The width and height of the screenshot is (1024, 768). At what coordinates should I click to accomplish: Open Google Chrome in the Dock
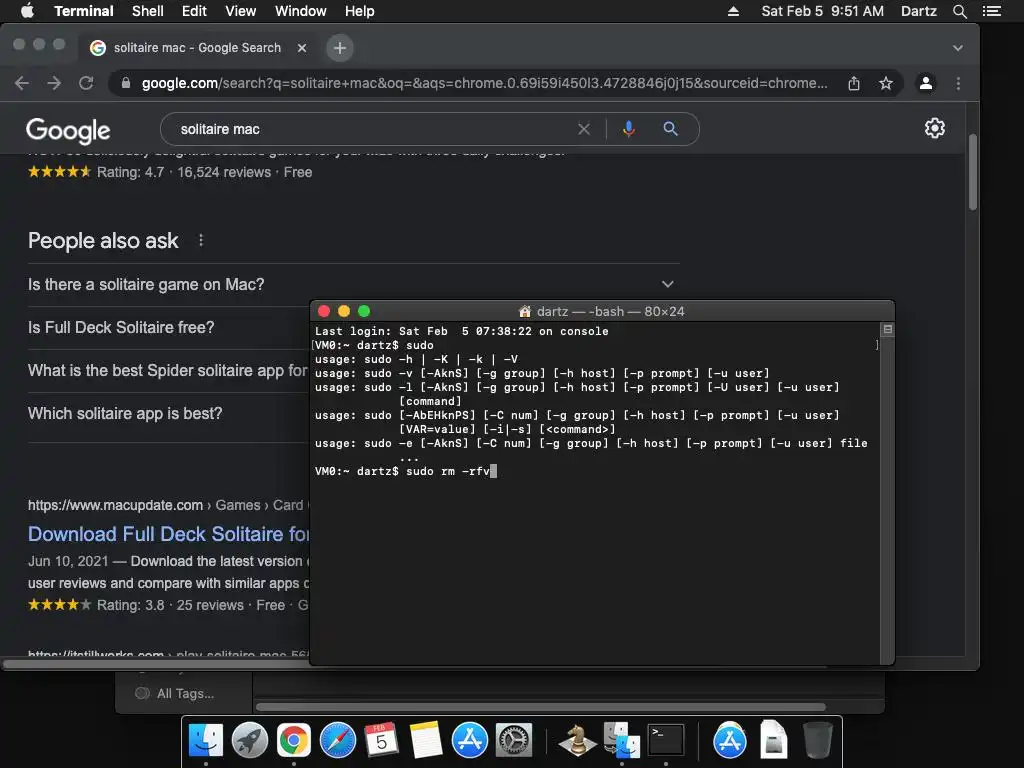294,741
